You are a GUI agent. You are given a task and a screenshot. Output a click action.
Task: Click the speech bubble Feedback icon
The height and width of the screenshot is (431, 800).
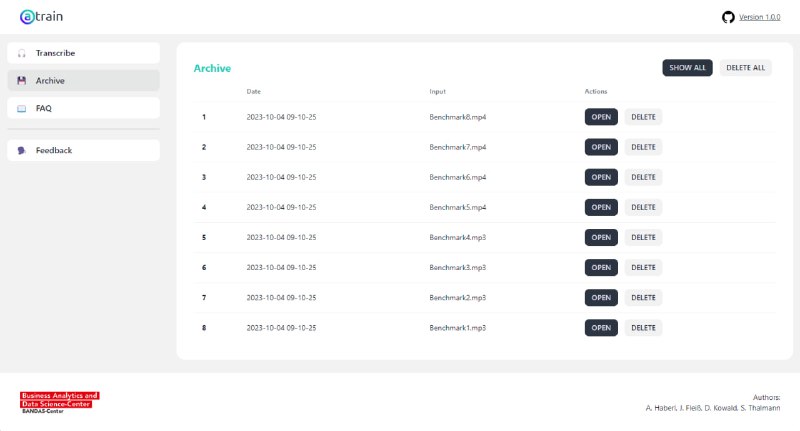[x=21, y=150]
